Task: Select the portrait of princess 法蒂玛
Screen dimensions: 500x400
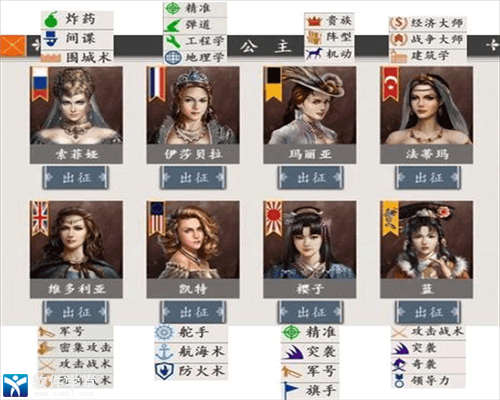Action: click(427, 105)
